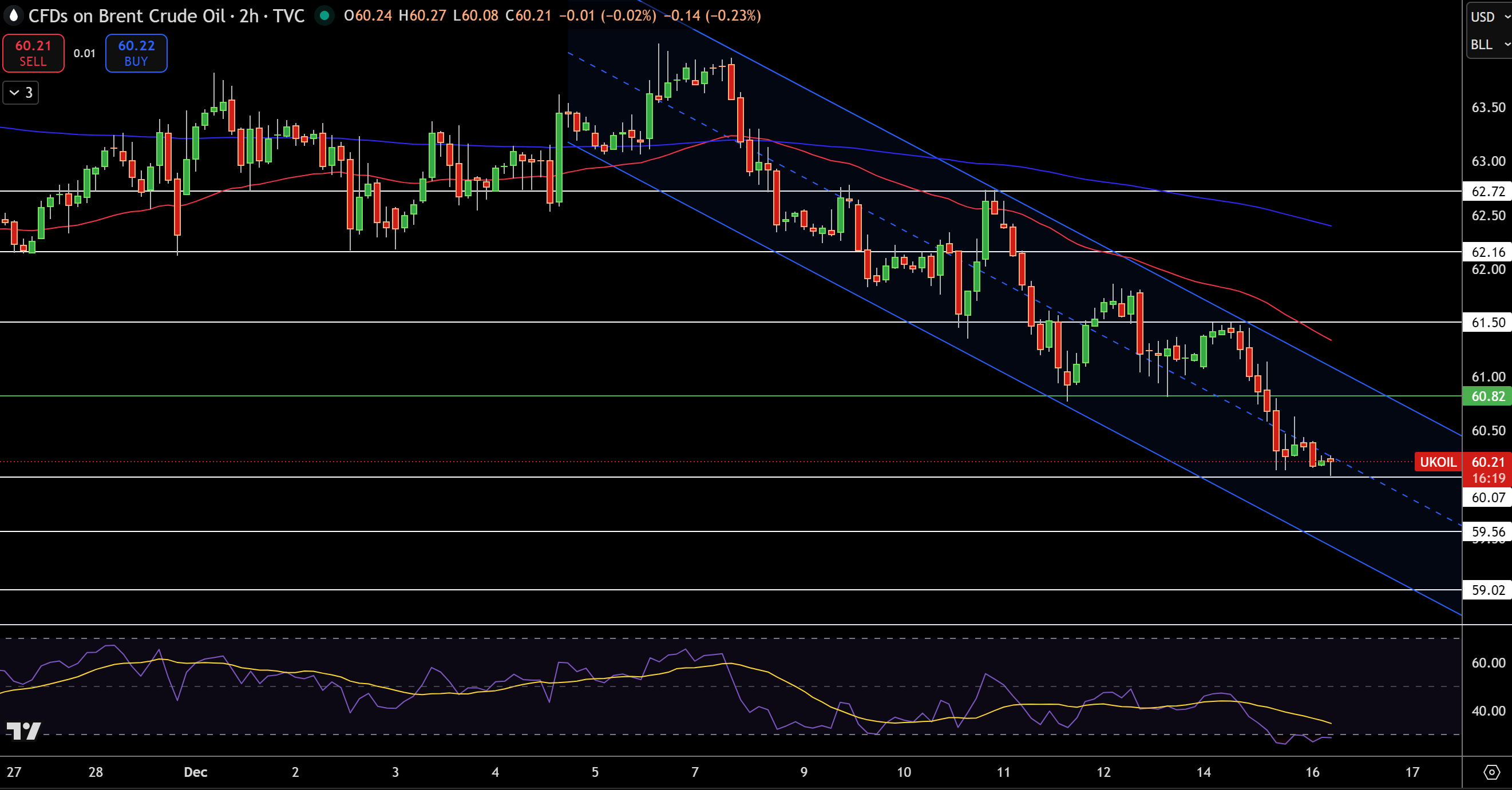The image size is (1512, 790).
Task: Open the chart settings gear icon
Action: click(x=1491, y=772)
